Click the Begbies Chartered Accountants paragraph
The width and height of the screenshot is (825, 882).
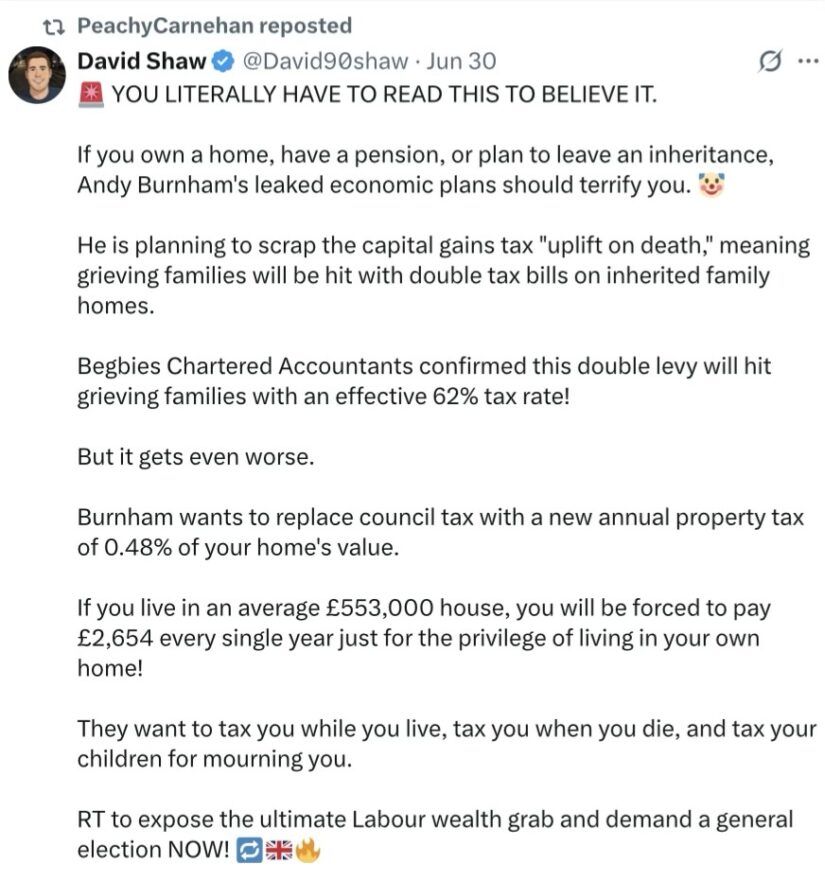click(x=424, y=381)
